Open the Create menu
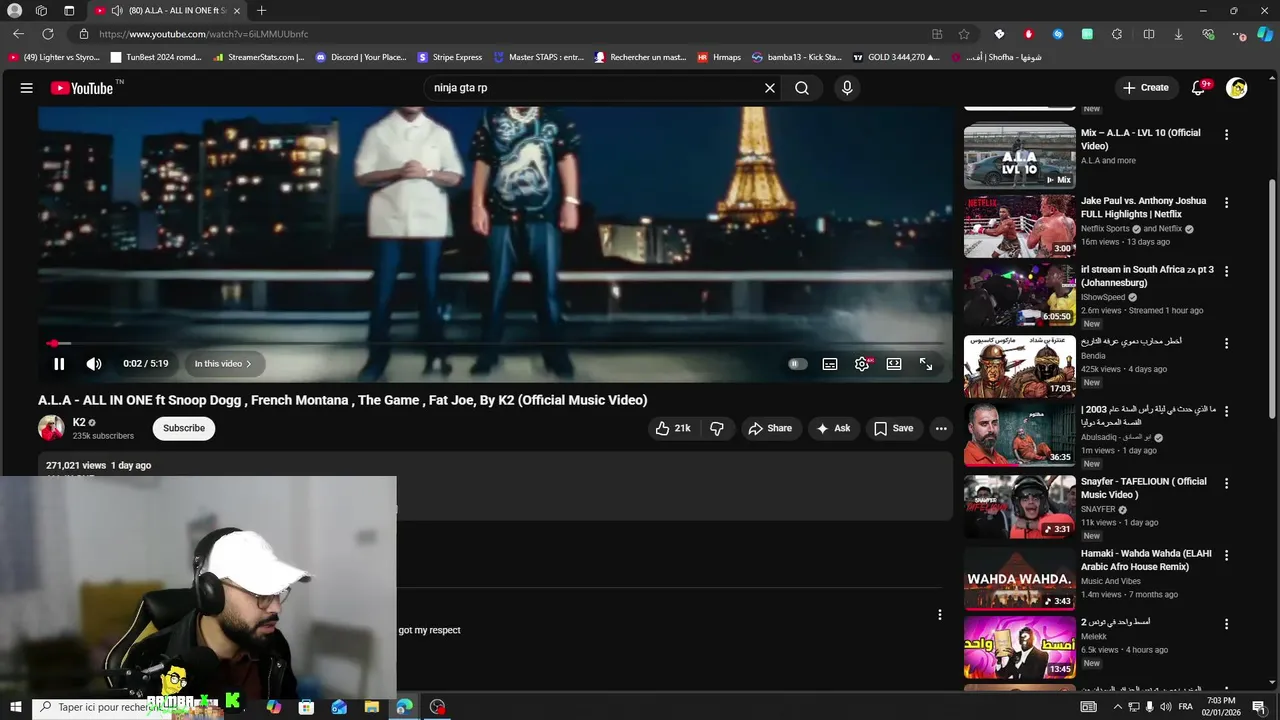Screen dimensions: 1280x720 coord(1145,88)
